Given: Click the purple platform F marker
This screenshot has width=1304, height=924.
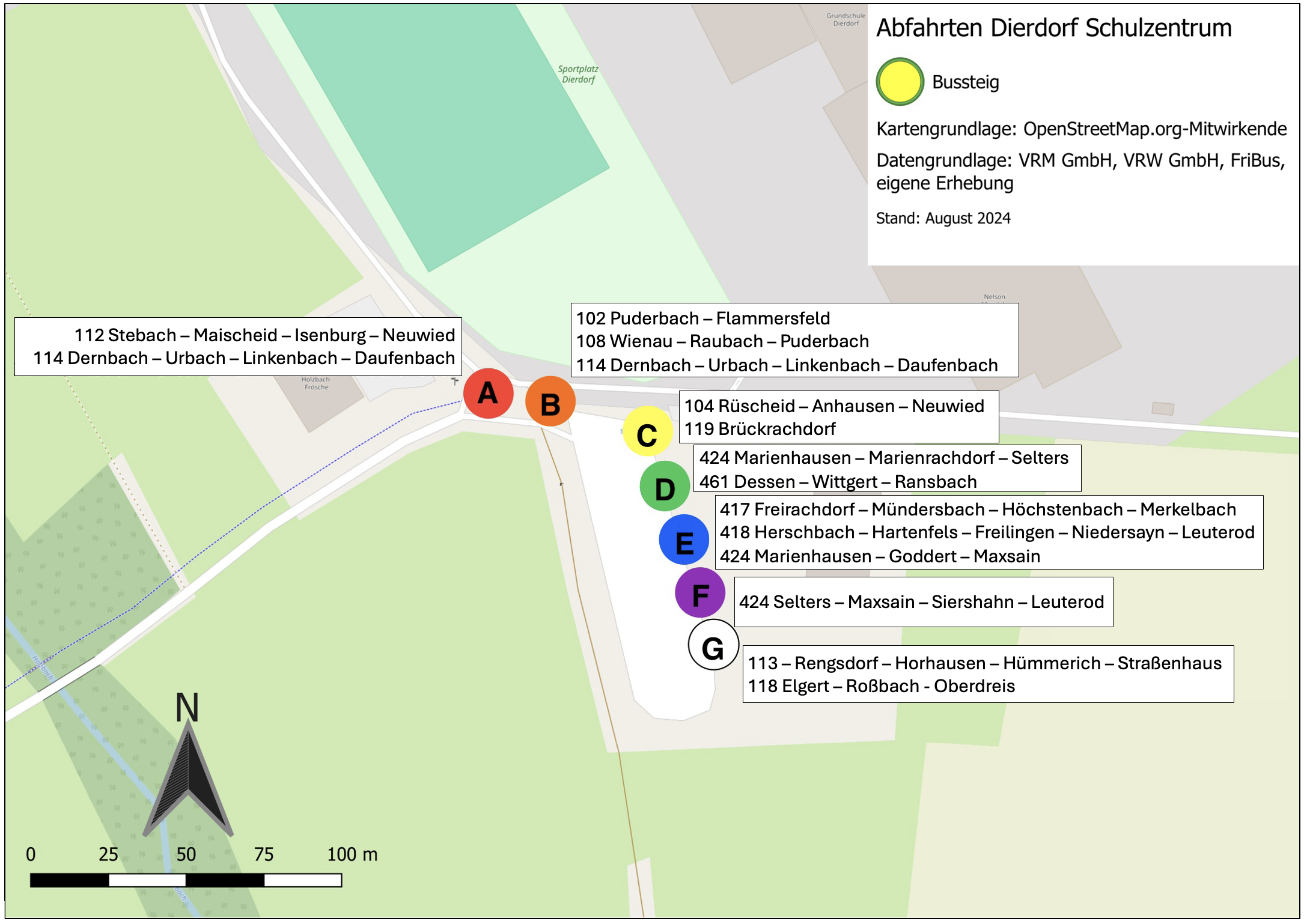Looking at the screenshot, I should coord(699,593).
